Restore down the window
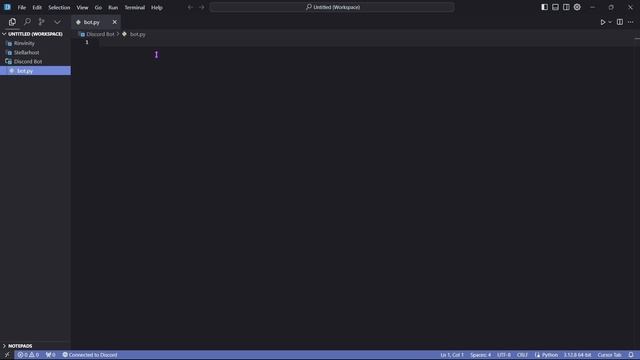This screenshot has height=360, width=640. (611, 7)
